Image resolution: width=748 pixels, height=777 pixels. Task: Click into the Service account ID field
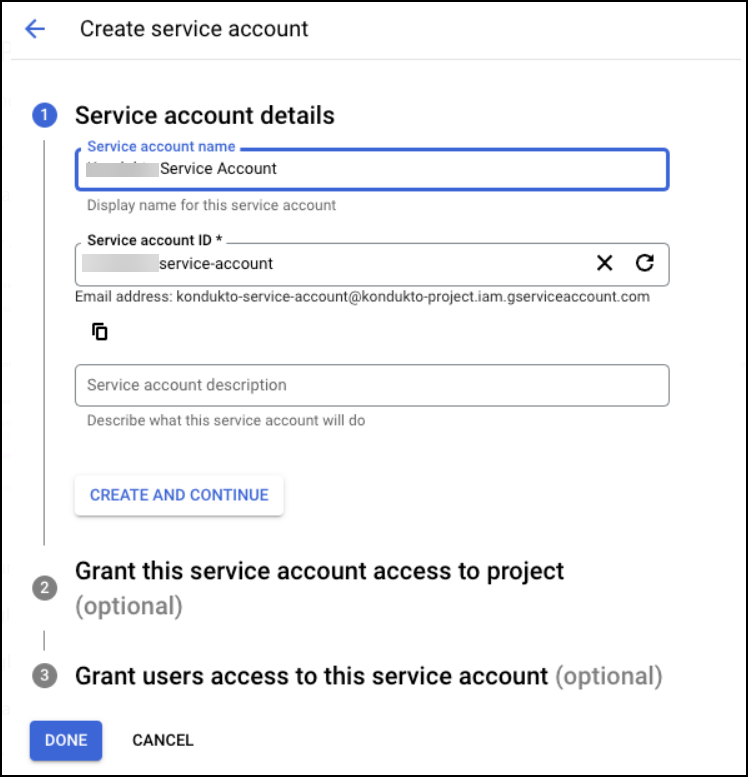click(x=380, y=264)
